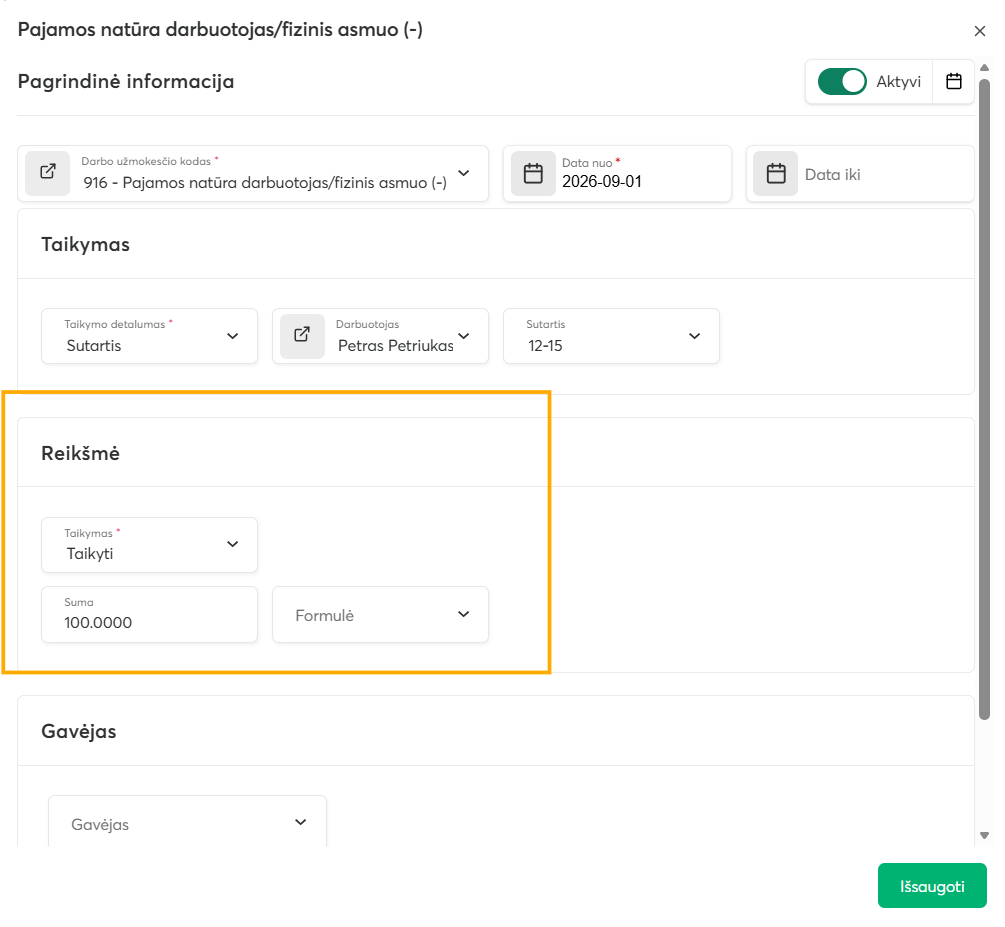Screen dimensions: 1005x927
Task: Open Sutartis dropdown with value 12-15
Action: click(611, 336)
